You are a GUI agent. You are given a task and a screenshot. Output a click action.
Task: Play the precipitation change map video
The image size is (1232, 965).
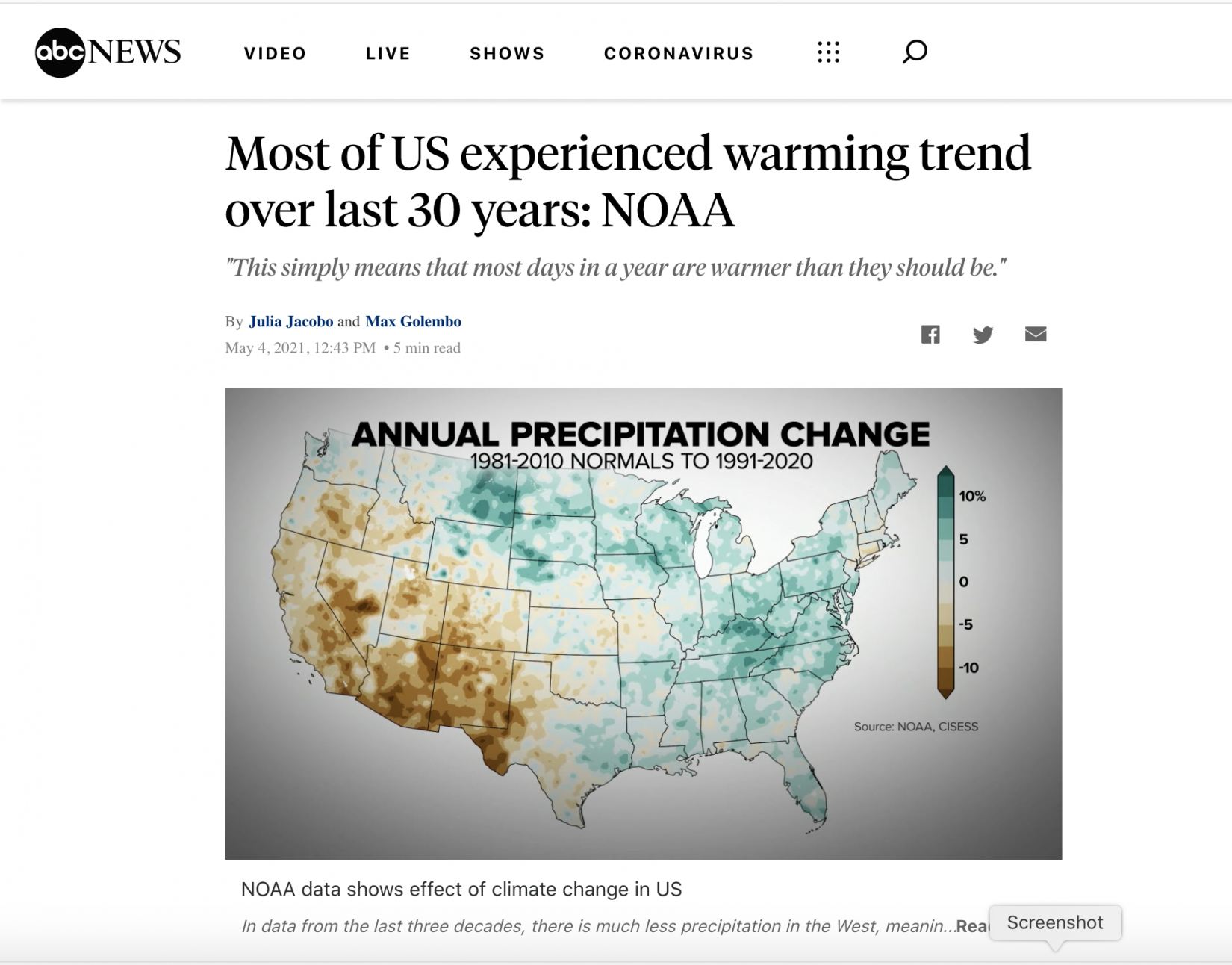[x=643, y=624]
